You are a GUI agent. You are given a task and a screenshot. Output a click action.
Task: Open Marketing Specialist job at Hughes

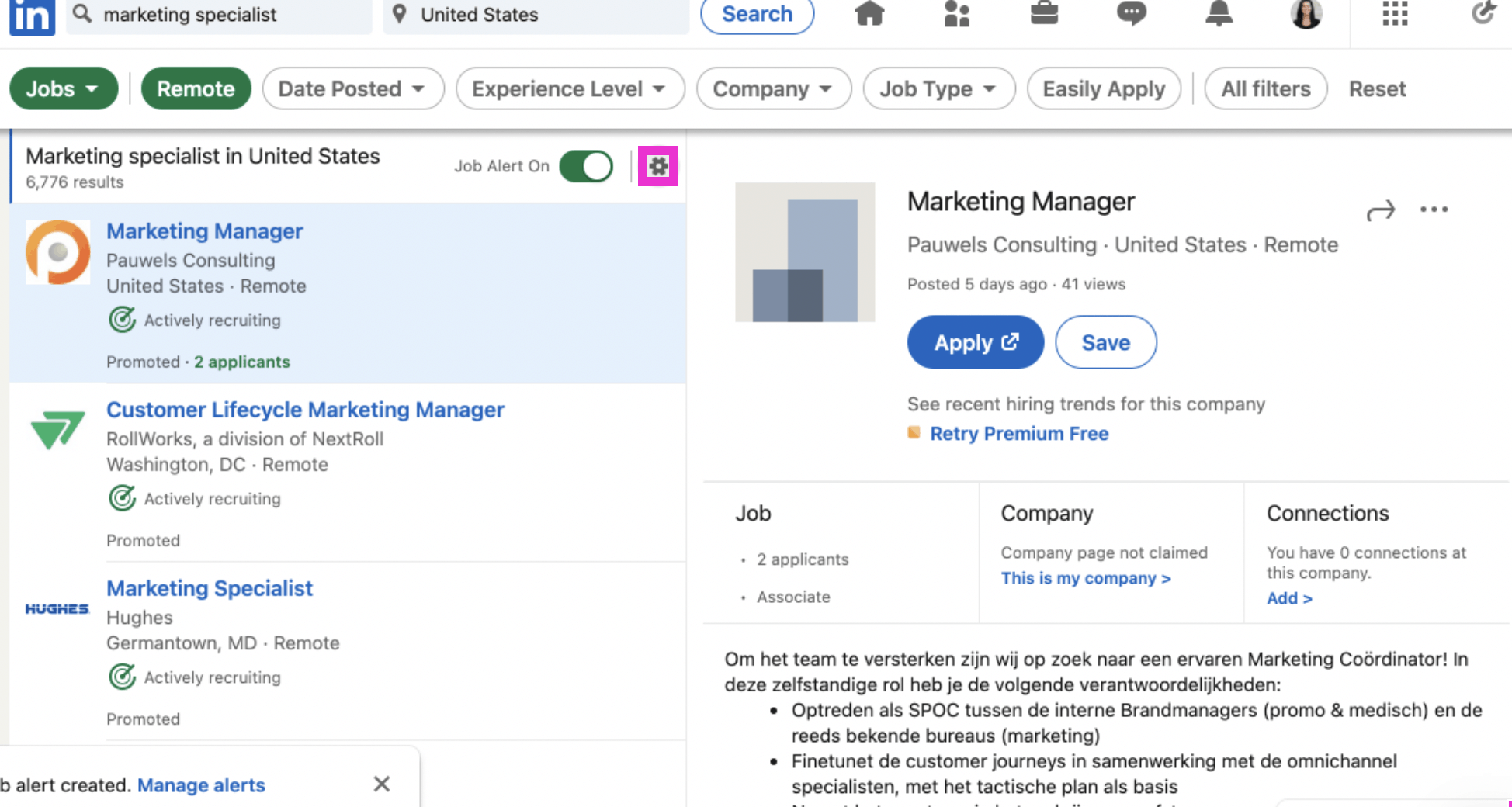pos(210,588)
